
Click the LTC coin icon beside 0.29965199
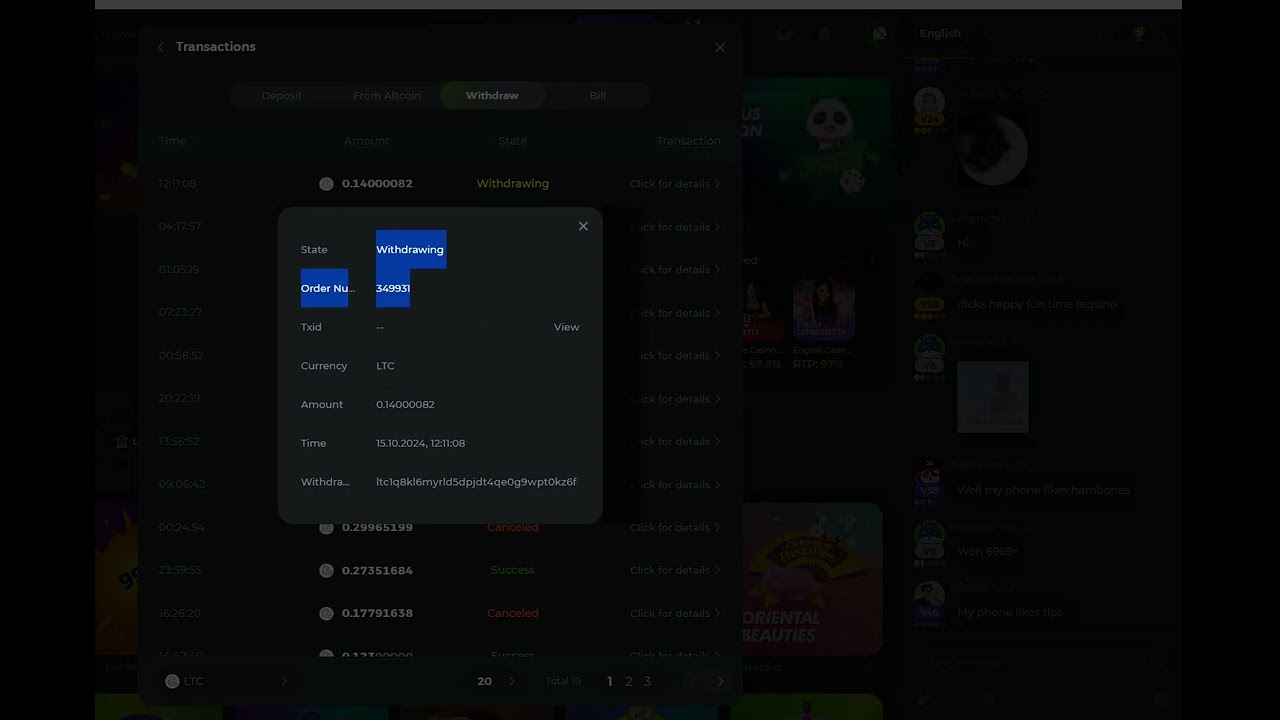[326, 527]
